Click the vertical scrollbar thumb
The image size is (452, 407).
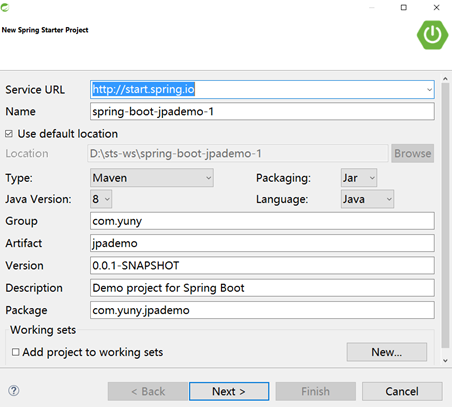[x=445, y=216]
